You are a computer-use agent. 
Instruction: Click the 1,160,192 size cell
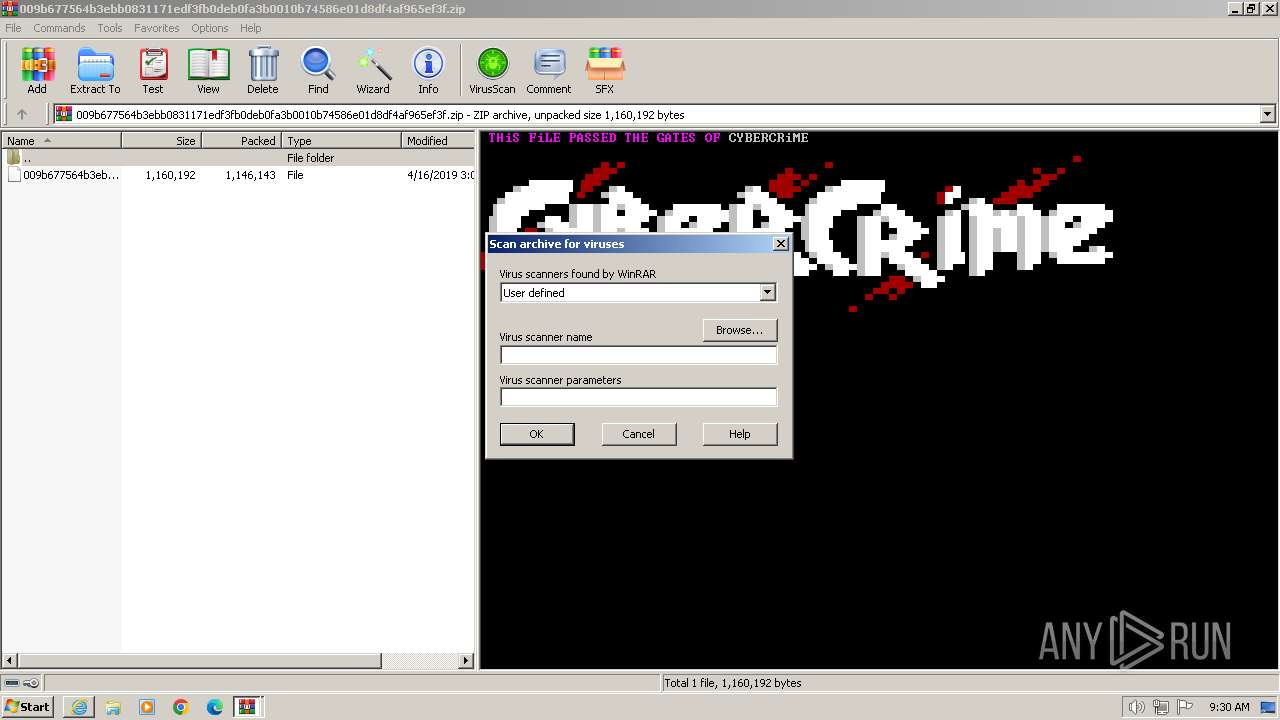pos(170,175)
